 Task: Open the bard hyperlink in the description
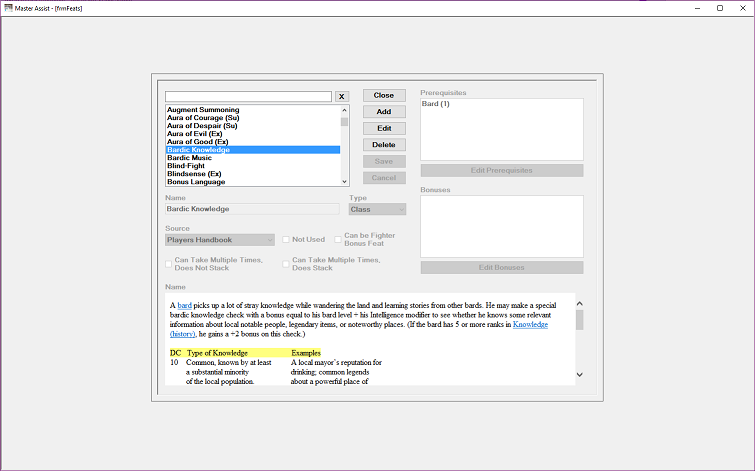(184, 305)
